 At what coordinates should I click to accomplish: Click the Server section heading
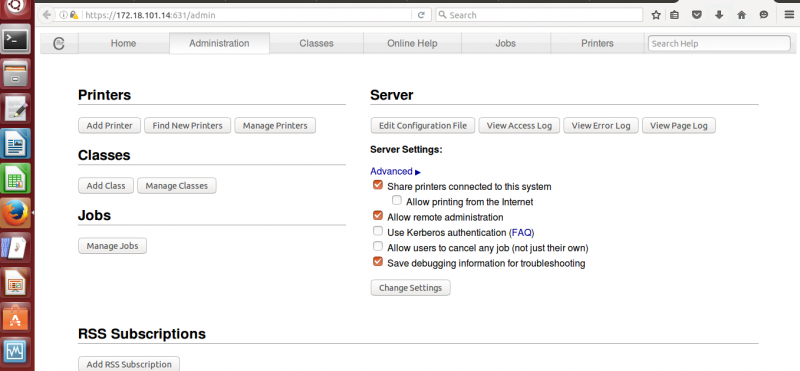point(392,95)
